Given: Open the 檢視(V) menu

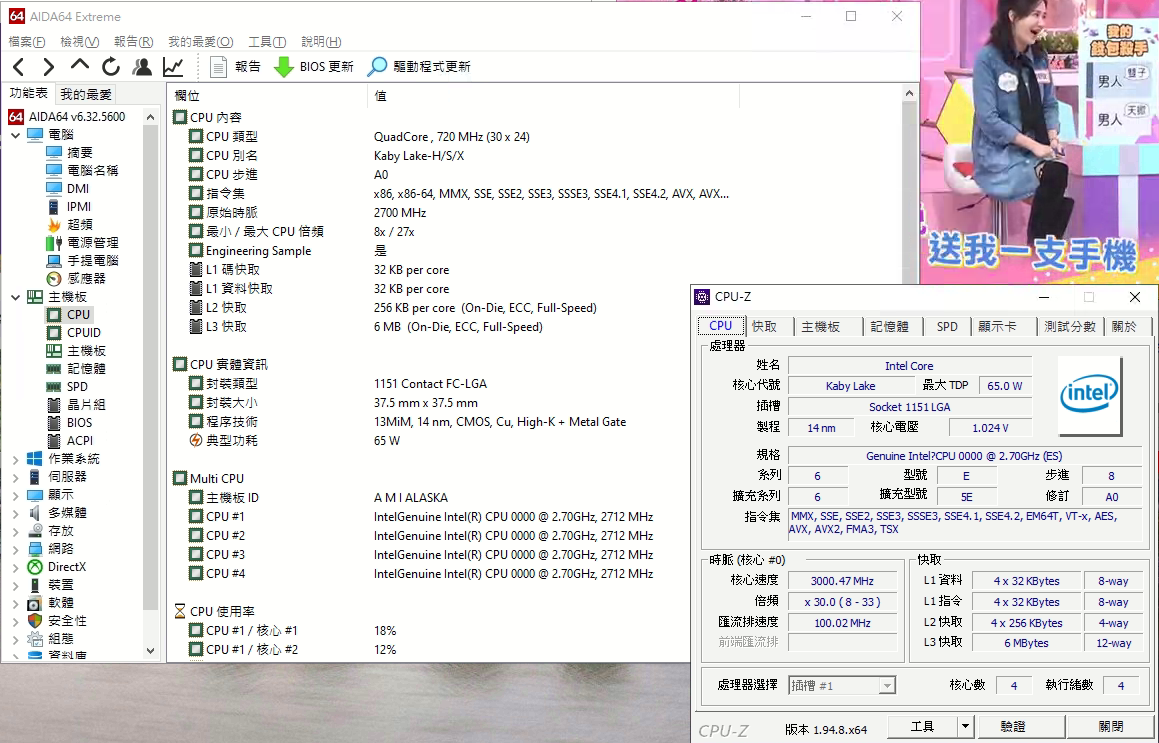Looking at the screenshot, I should pos(79,41).
